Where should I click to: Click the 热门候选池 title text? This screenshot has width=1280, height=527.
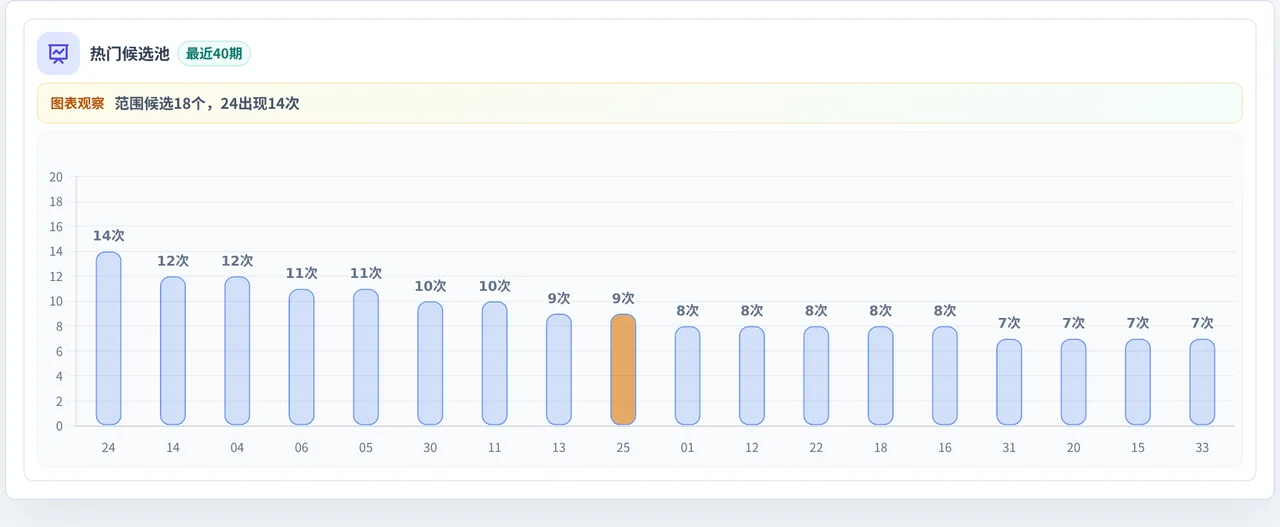click(x=130, y=54)
